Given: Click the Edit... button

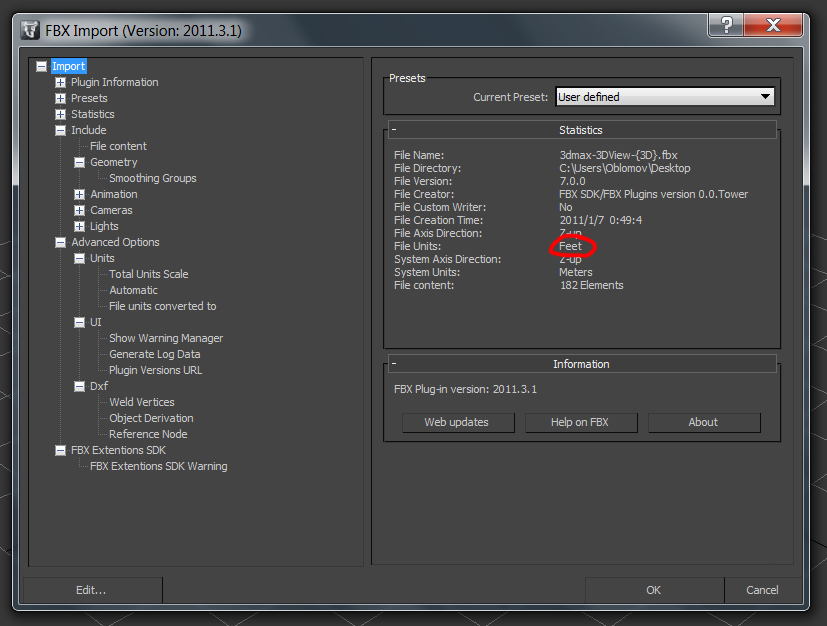Looking at the screenshot, I should coord(92,590).
